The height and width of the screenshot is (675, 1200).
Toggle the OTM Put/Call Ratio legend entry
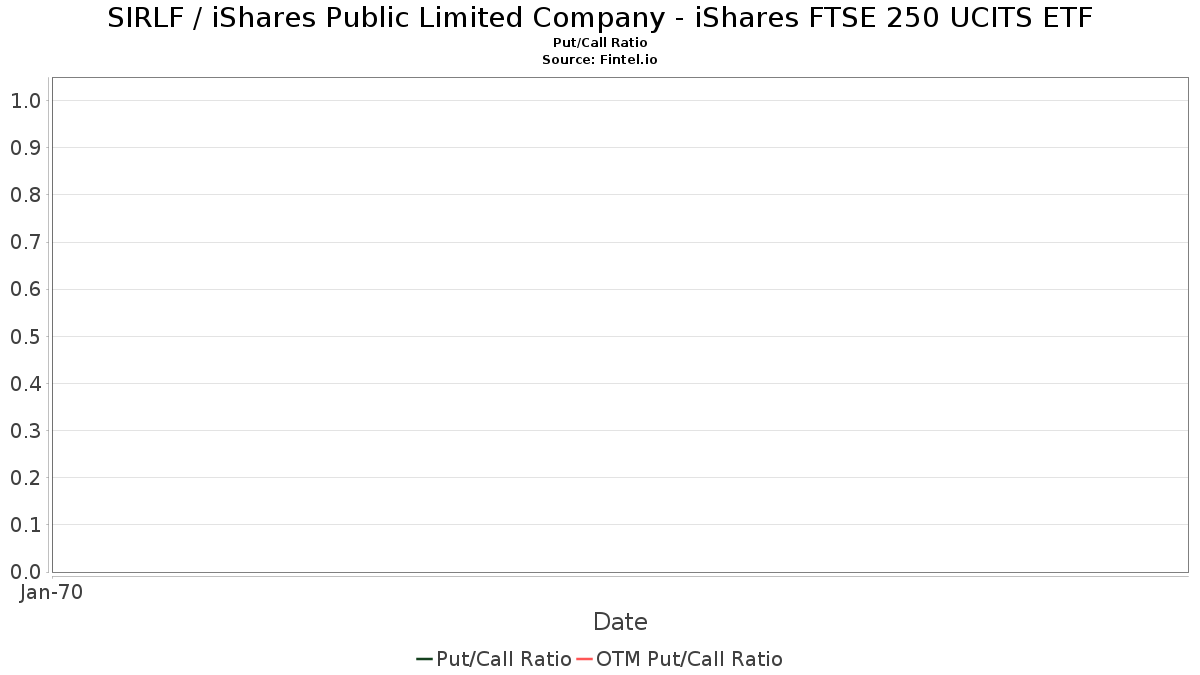click(689, 659)
